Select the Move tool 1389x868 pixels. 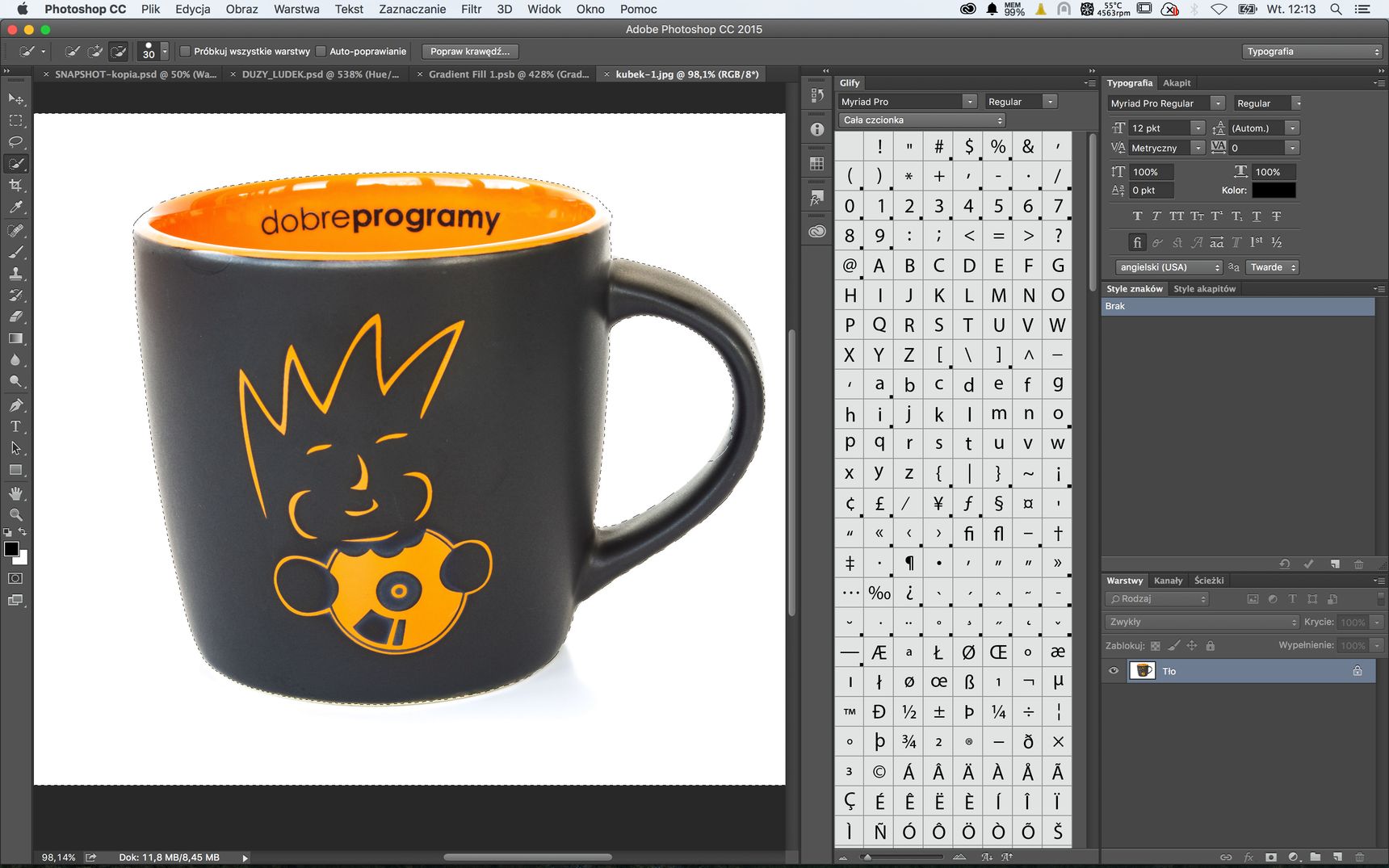click(15, 99)
